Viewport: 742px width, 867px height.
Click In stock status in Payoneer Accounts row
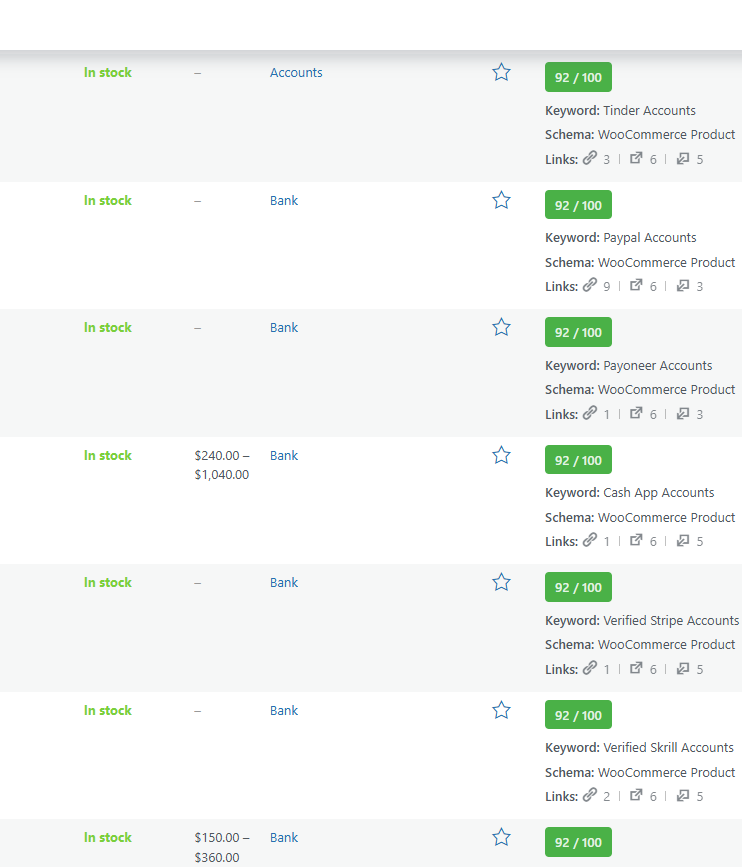point(108,328)
